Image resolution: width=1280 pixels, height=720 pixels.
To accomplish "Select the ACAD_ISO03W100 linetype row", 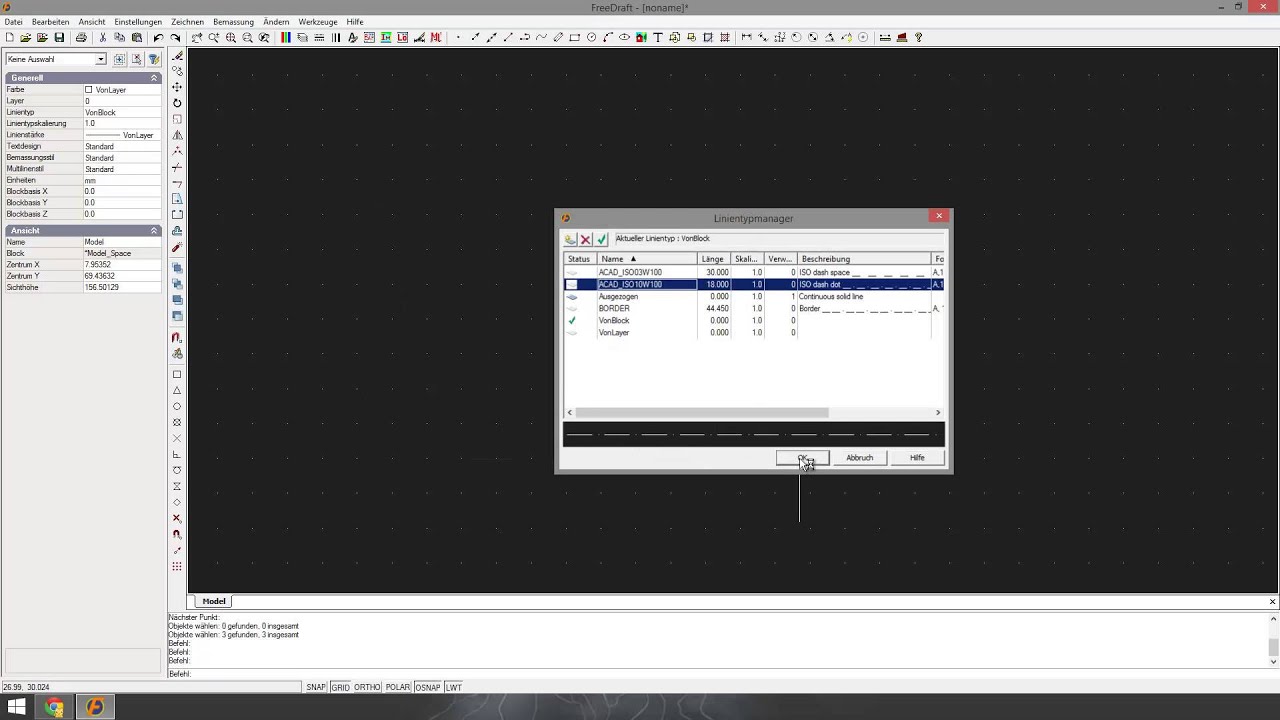I will coord(755,272).
